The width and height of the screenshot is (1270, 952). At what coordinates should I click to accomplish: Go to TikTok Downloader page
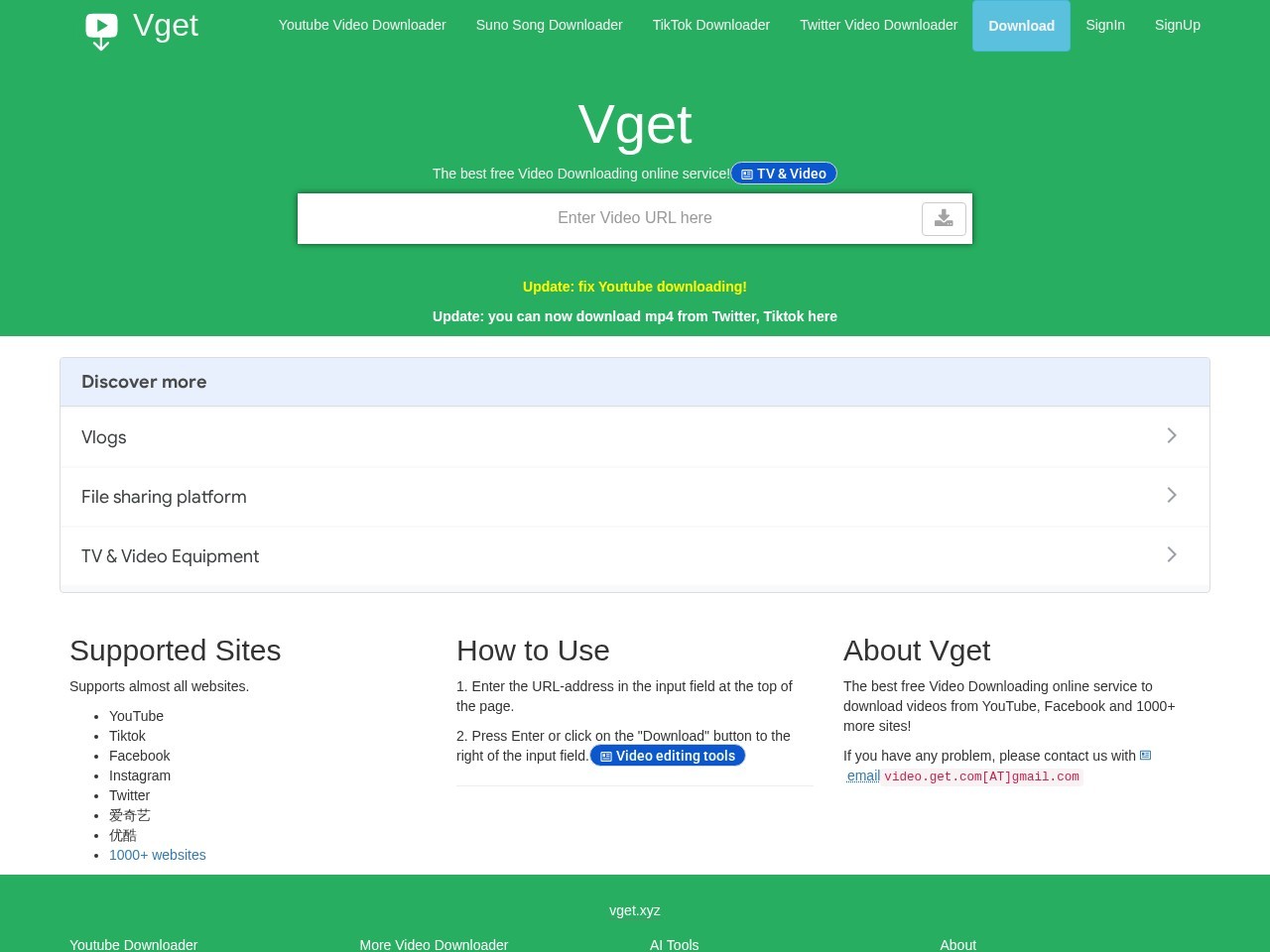tap(711, 25)
